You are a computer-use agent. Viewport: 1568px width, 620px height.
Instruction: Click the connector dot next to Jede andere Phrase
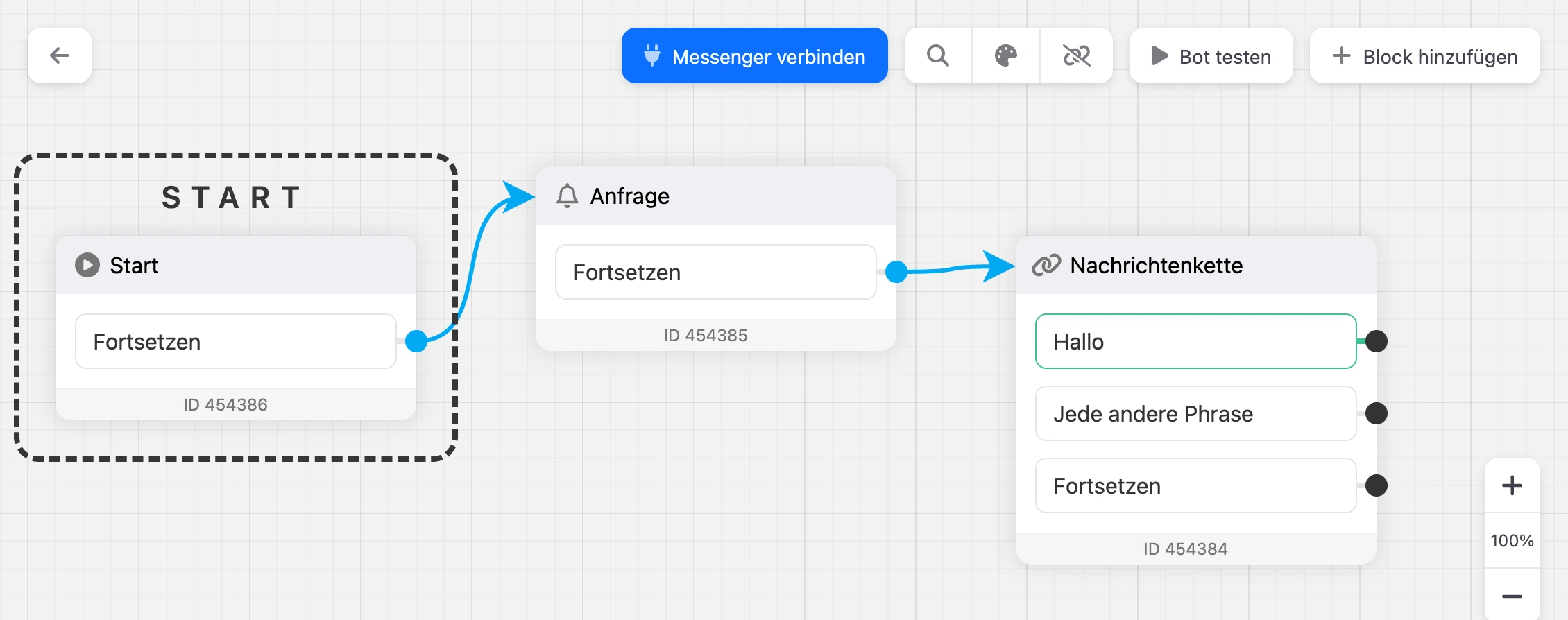(1377, 413)
